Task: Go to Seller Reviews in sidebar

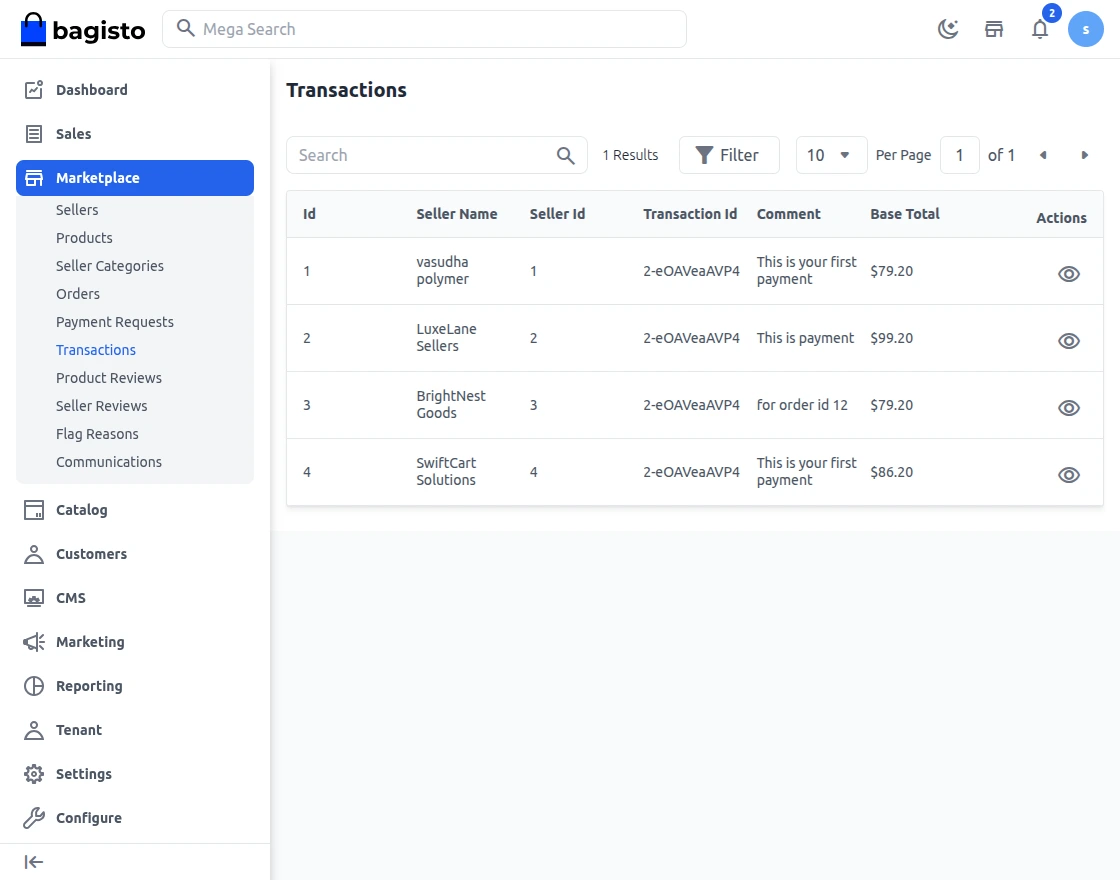Action: (102, 406)
